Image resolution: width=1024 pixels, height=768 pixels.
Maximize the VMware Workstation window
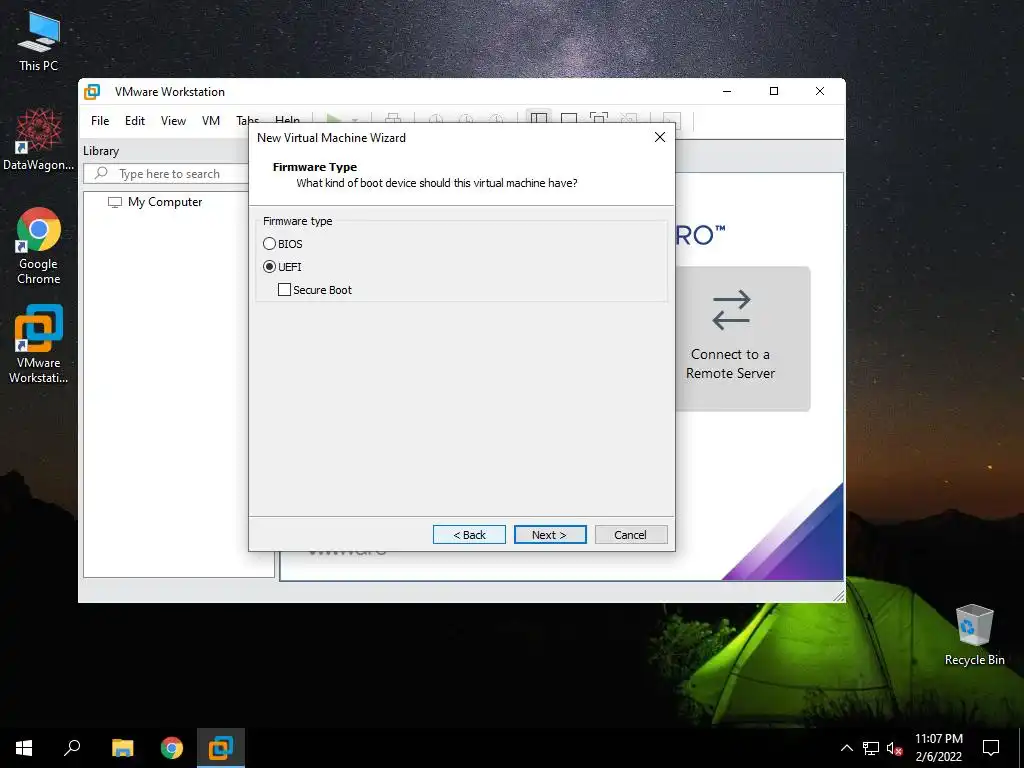pos(774,91)
